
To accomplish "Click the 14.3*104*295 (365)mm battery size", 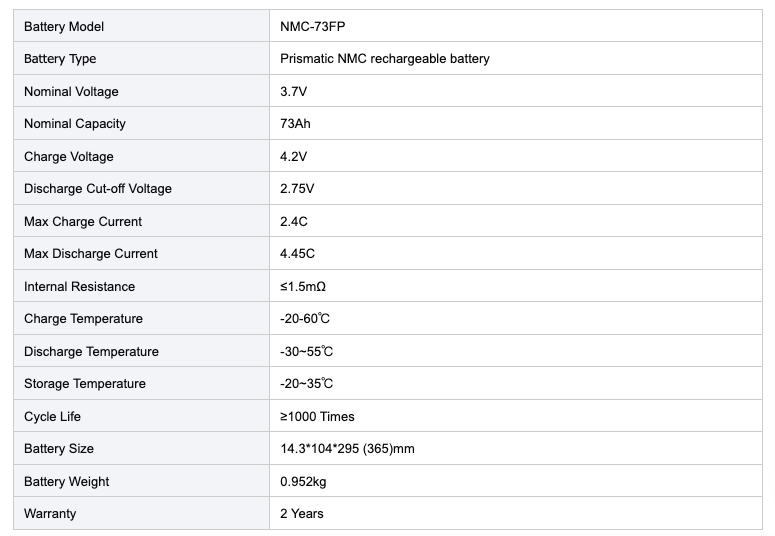I will tap(347, 448).
